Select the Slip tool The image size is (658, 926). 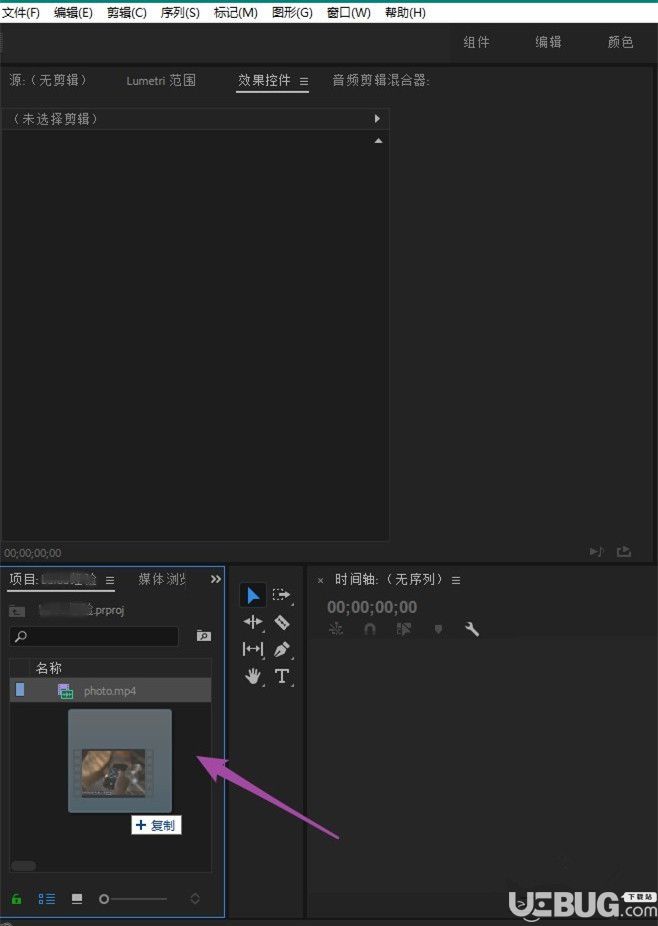click(x=253, y=649)
